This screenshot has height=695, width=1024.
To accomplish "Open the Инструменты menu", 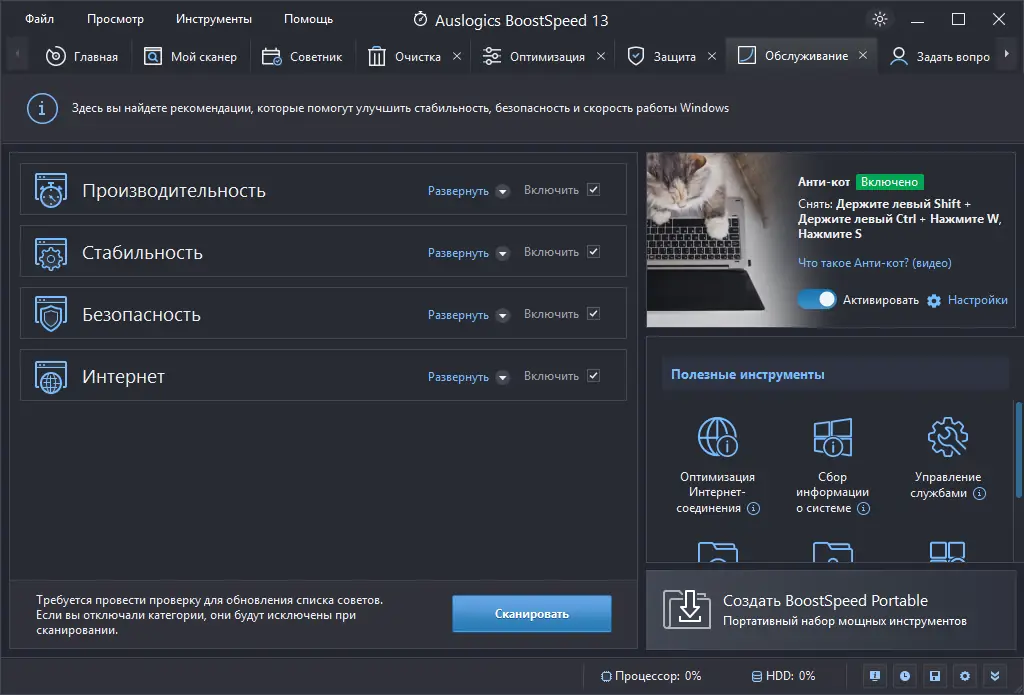I will click(x=213, y=18).
